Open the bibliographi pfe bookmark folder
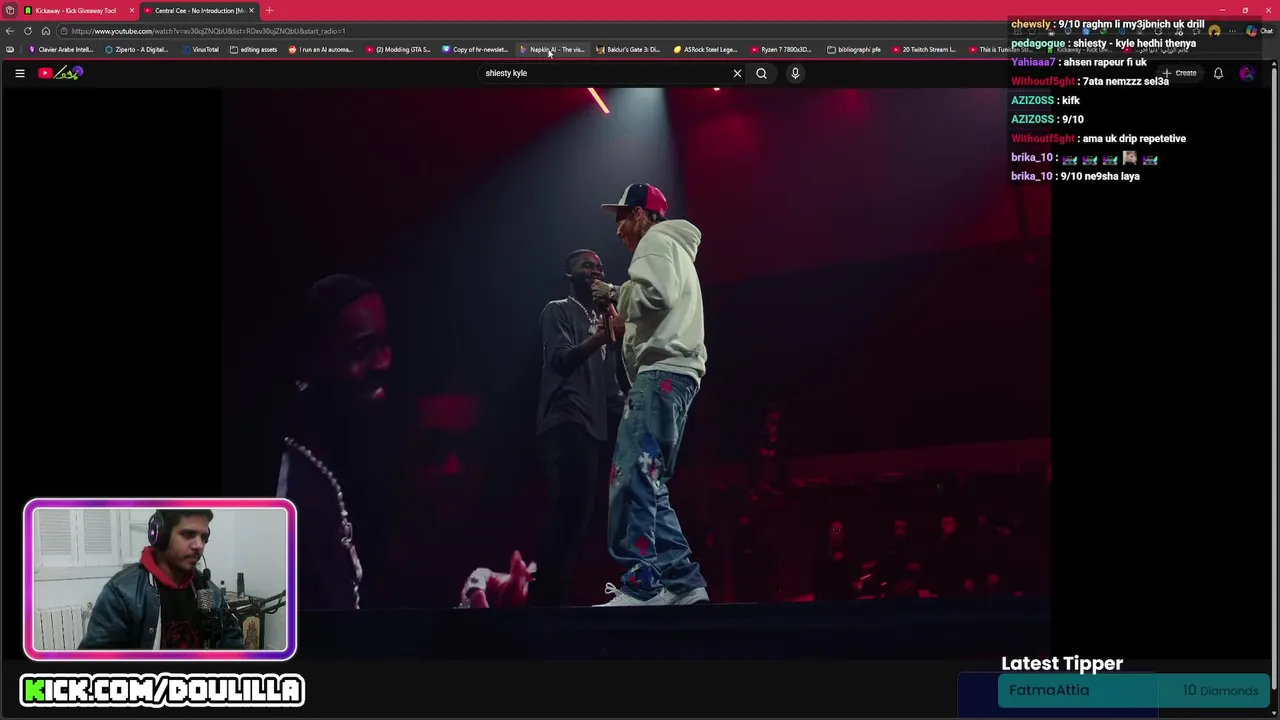1280x720 pixels. click(x=855, y=49)
